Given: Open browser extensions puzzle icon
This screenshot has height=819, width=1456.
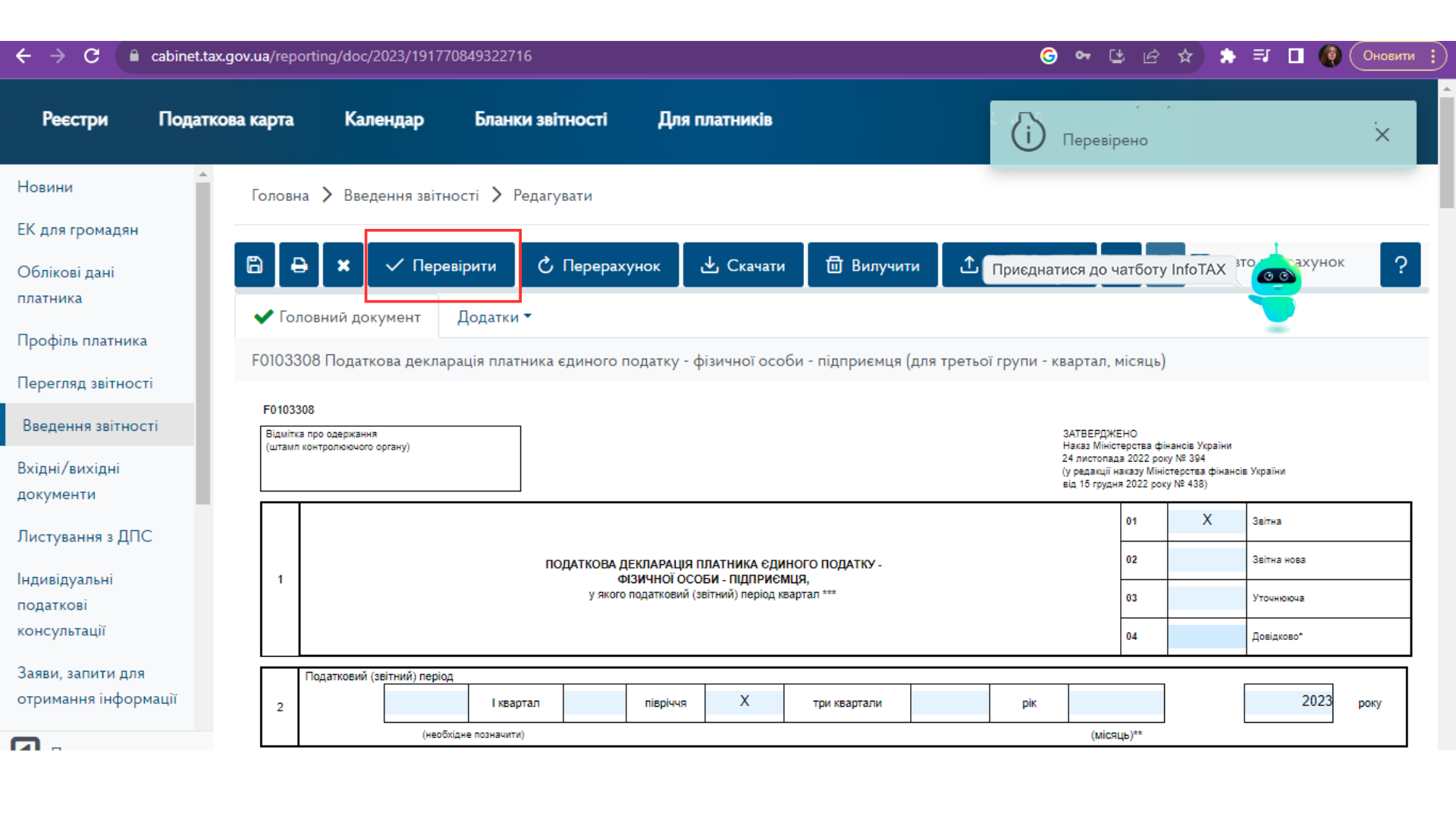Looking at the screenshot, I should (x=1227, y=56).
